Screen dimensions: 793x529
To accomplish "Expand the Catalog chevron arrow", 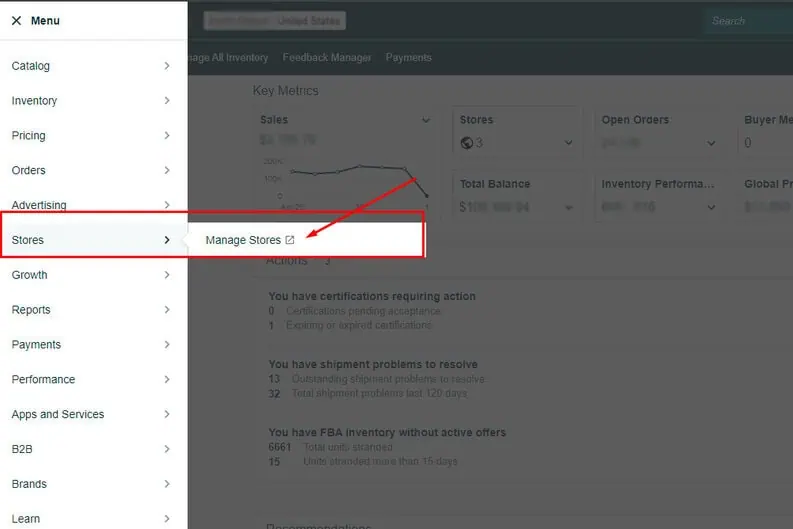I will [167, 66].
